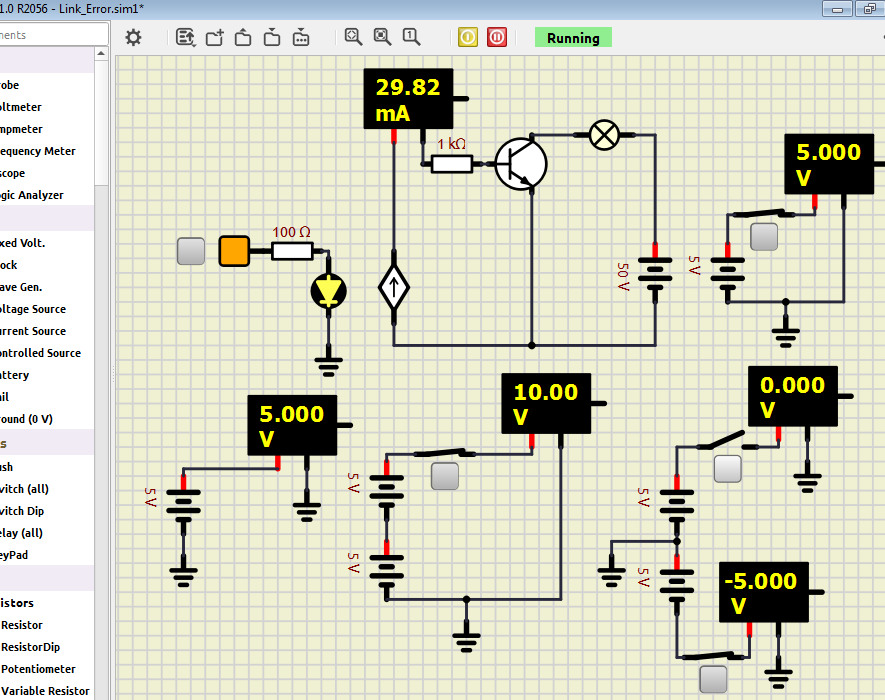Click the open circuit folder icon
The image size is (885, 700).
tap(243, 38)
